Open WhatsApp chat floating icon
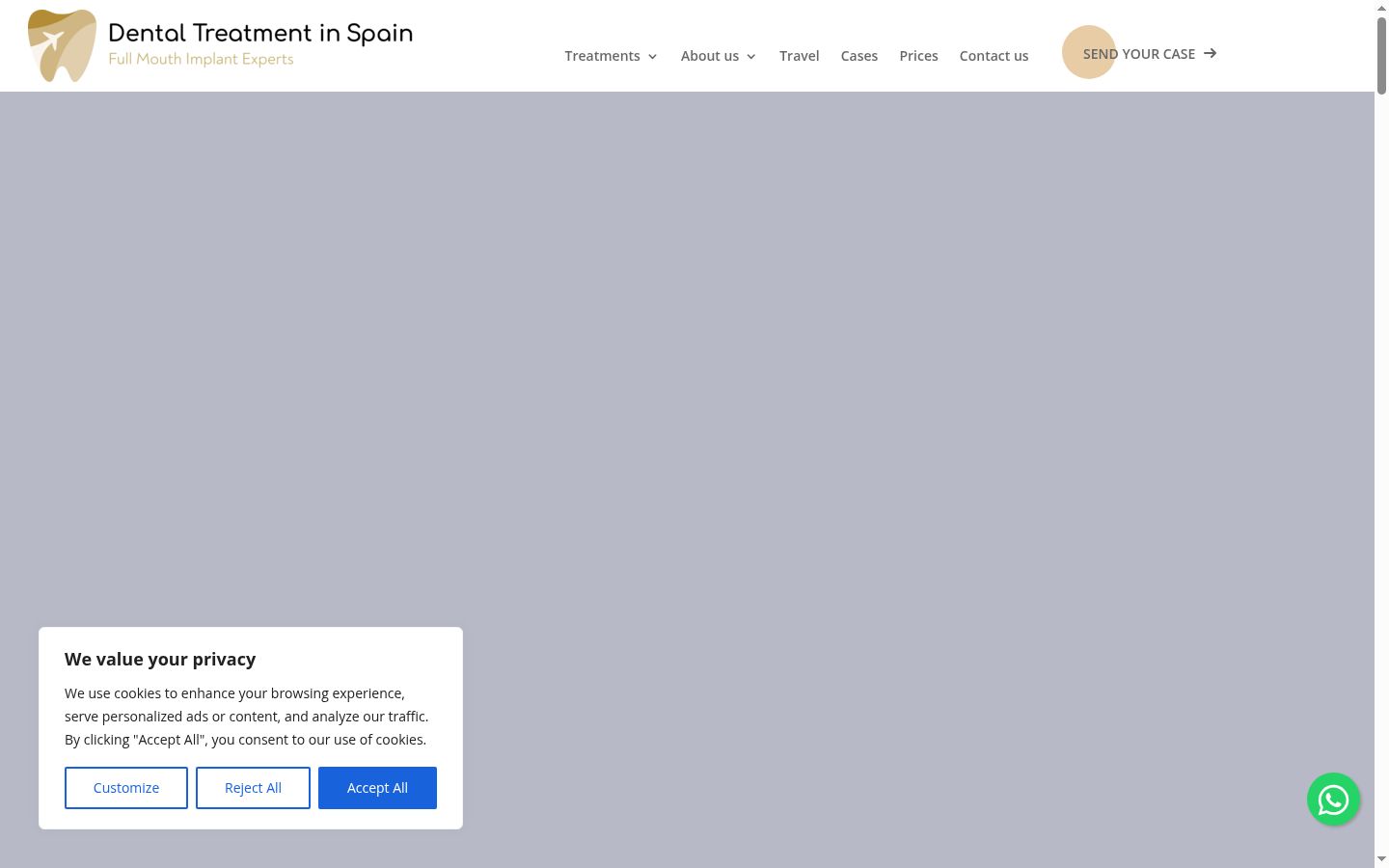 (1333, 800)
